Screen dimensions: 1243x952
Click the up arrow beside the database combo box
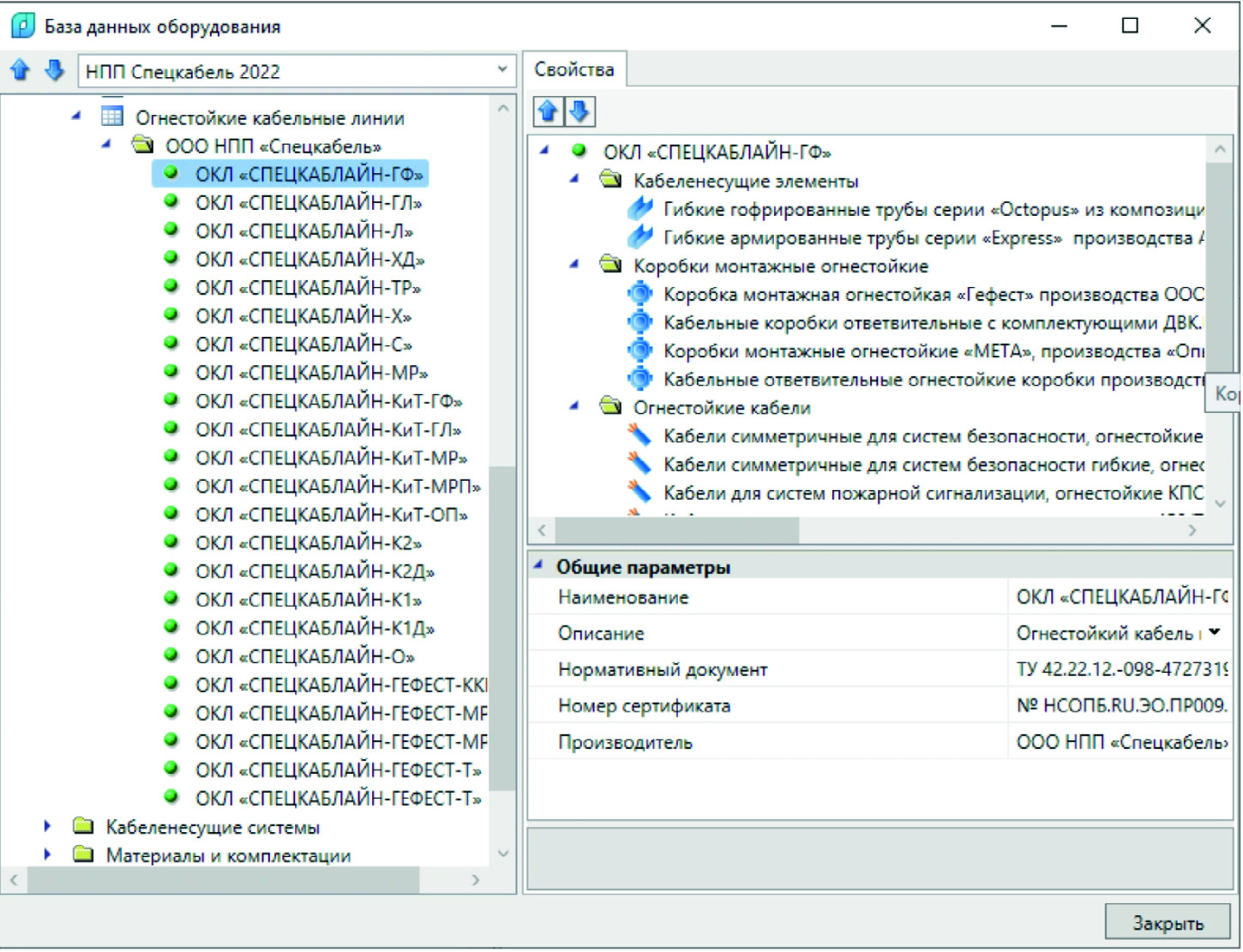click(21, 70)
